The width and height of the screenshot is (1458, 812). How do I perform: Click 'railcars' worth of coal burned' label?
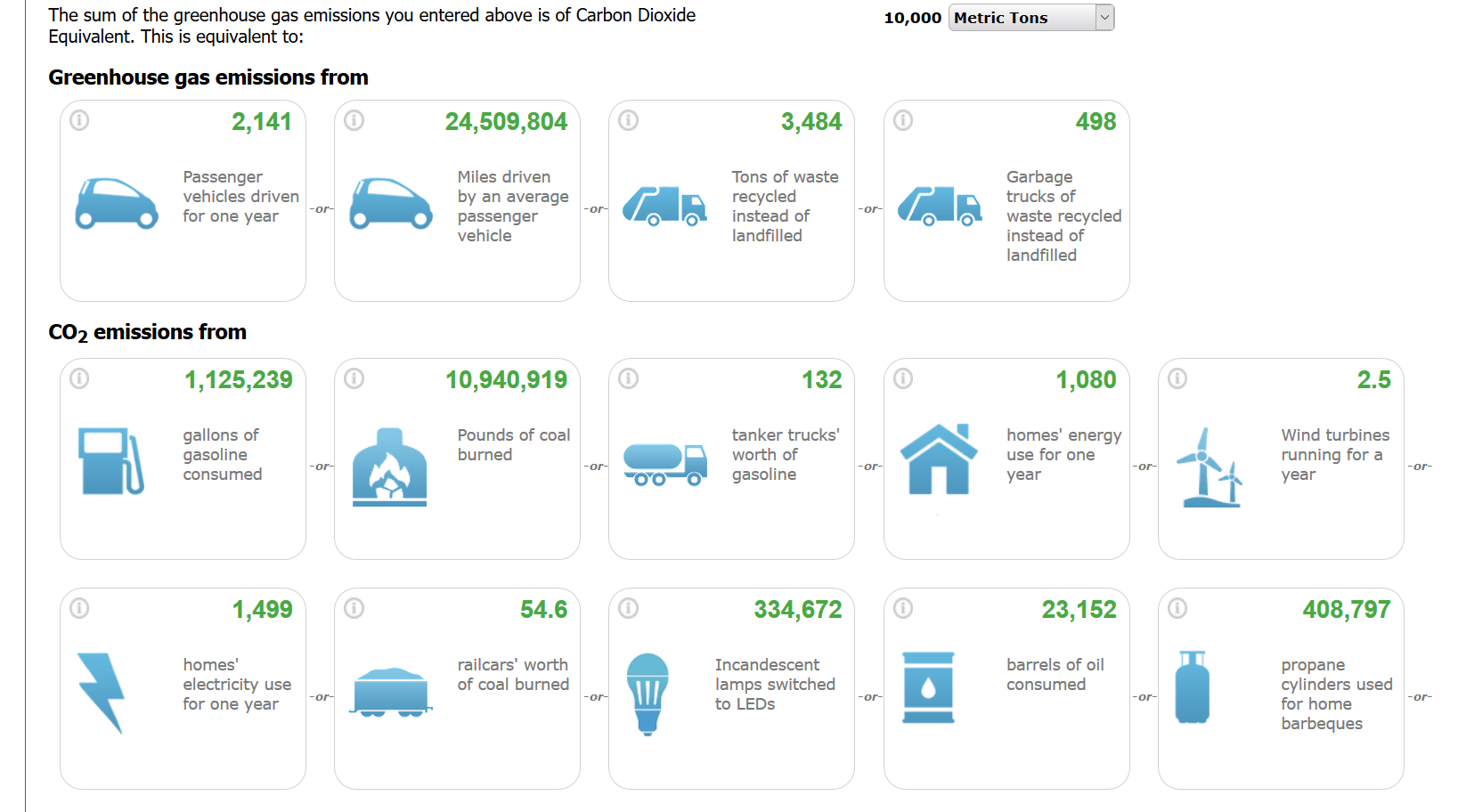pos(513,675)
